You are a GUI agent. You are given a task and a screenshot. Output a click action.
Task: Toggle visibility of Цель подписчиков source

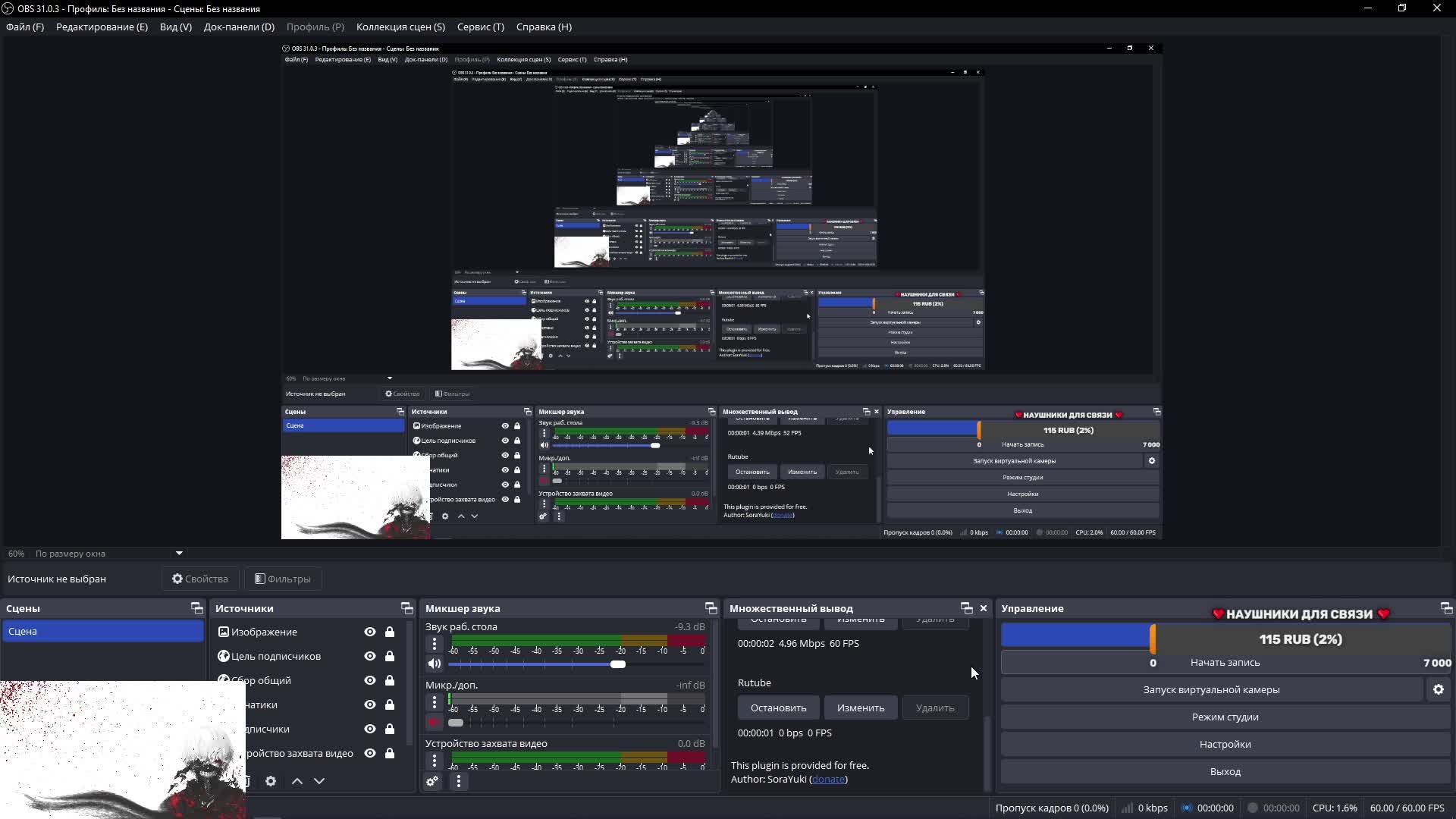pos(370,656)
